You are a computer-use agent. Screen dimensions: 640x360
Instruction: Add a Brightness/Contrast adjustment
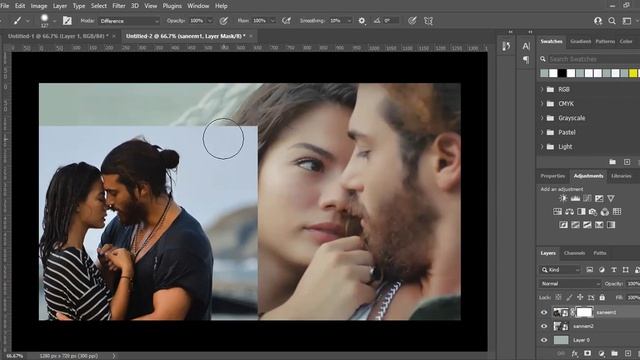563,198
